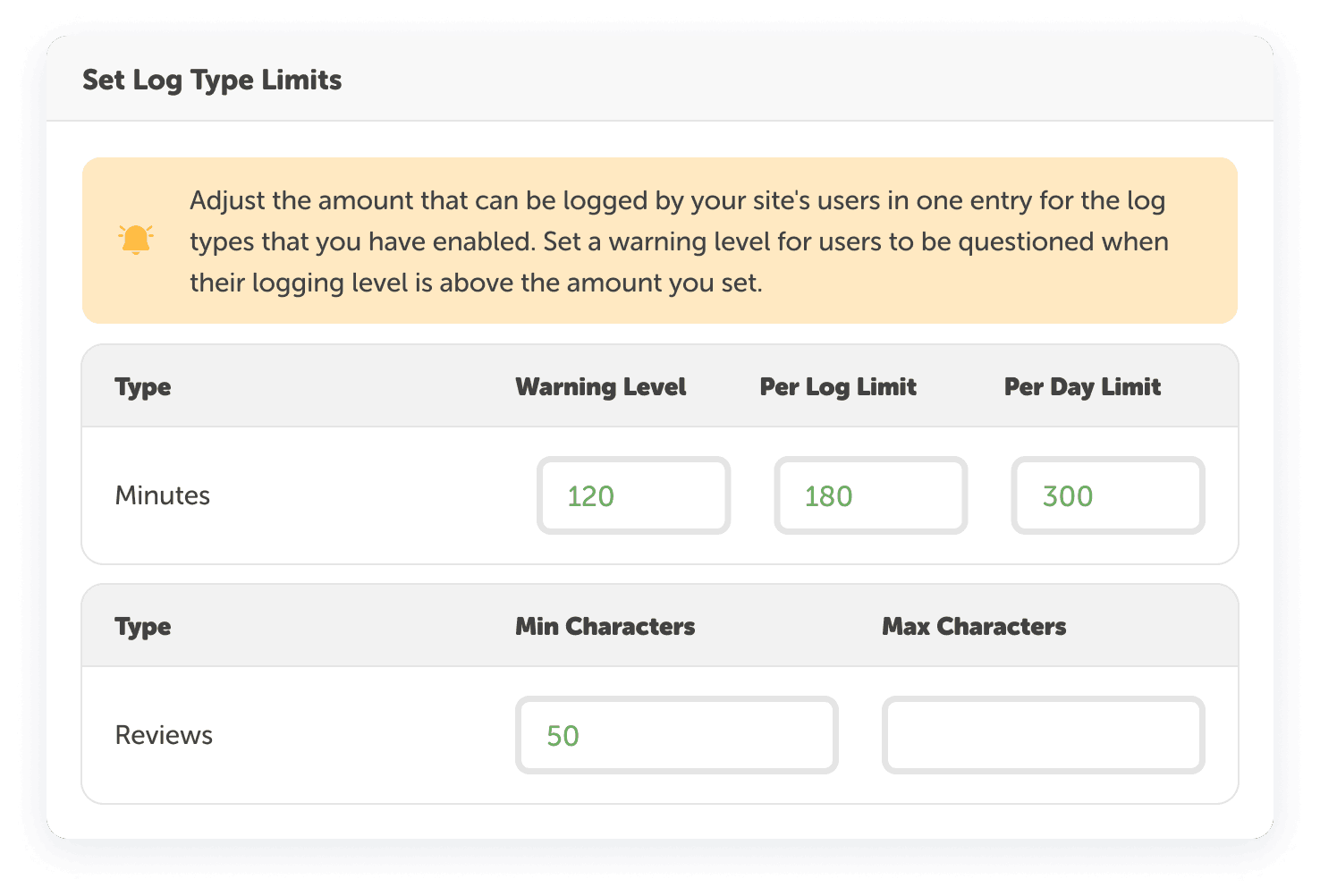Click the value 120 in Warning Level
The image size is (1320, 896).
pos(592,495)
